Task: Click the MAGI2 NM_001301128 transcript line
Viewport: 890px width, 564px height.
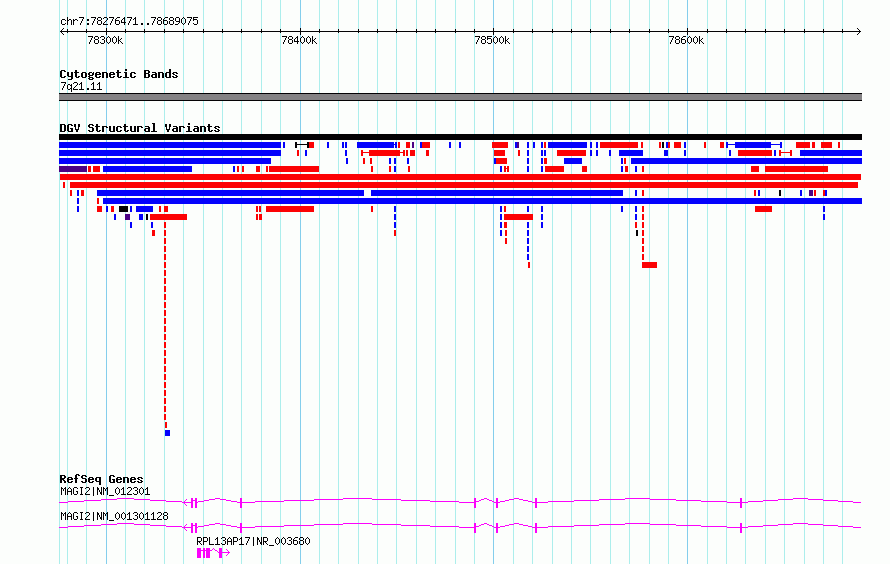Action: click(460, 527)
